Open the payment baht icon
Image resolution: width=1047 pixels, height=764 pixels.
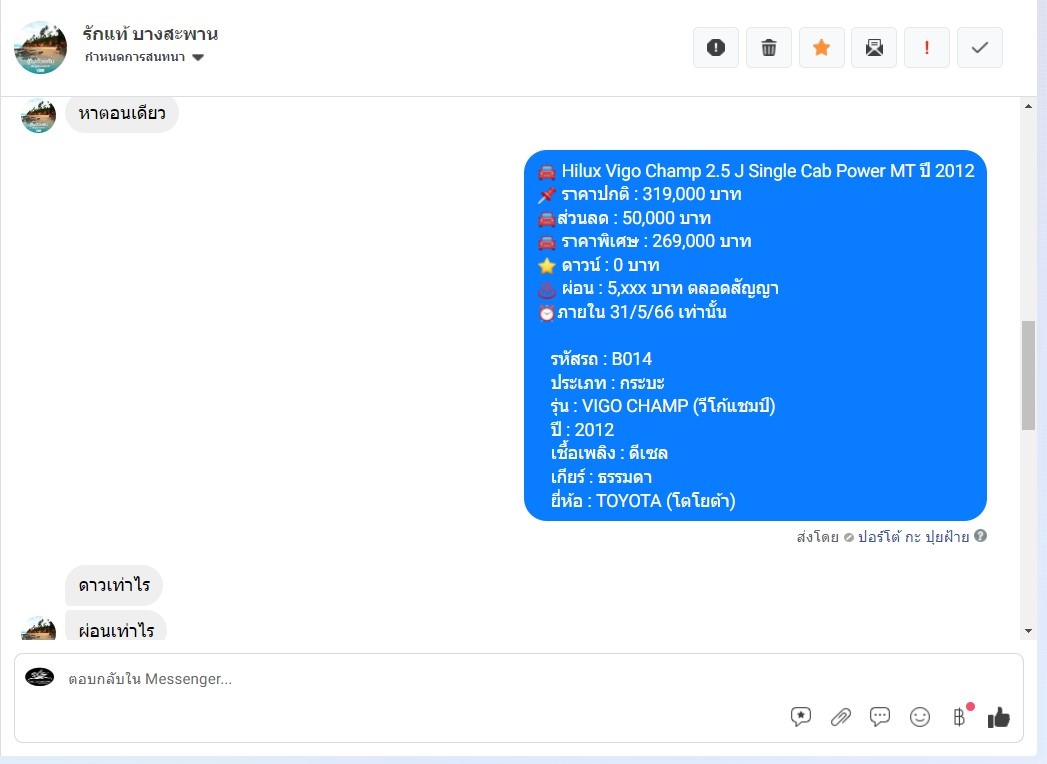(x=960, y=717)
